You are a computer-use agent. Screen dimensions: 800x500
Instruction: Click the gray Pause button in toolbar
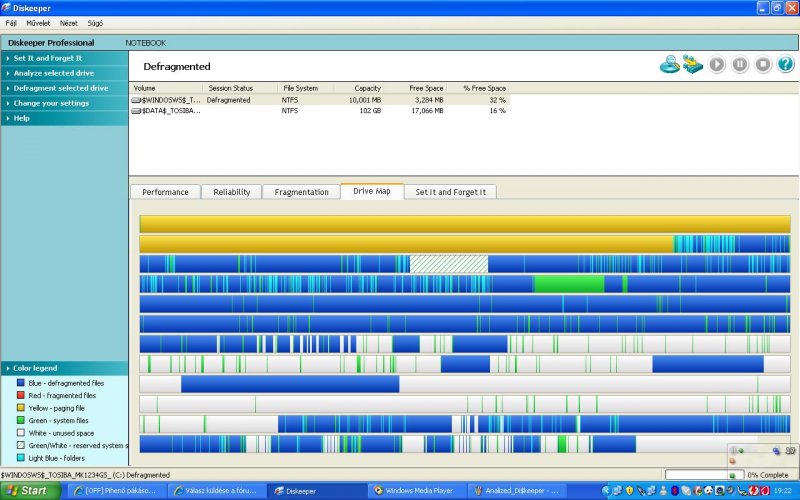[x=740, y=64]
